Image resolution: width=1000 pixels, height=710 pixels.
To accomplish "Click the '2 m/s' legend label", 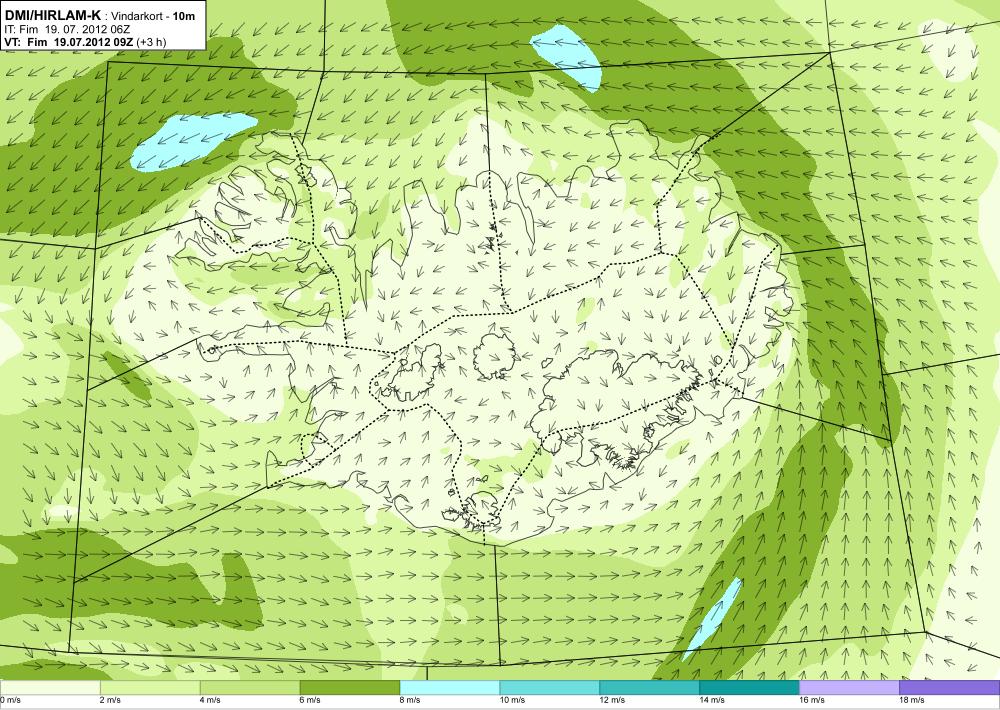I will (x=111, y=700).
